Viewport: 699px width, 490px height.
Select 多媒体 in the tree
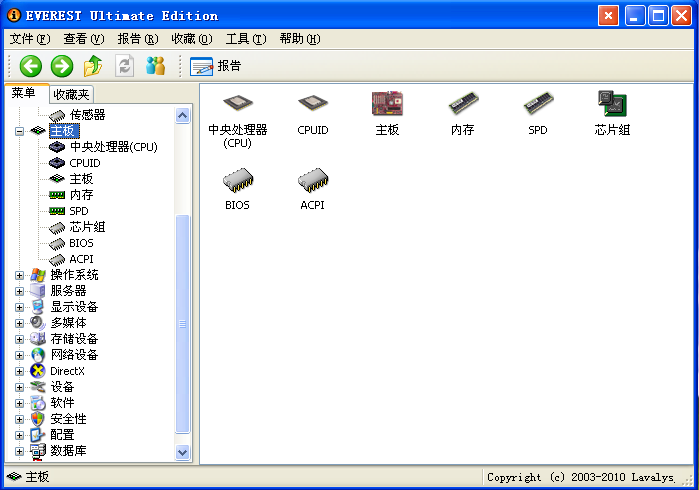click(68, 323)
